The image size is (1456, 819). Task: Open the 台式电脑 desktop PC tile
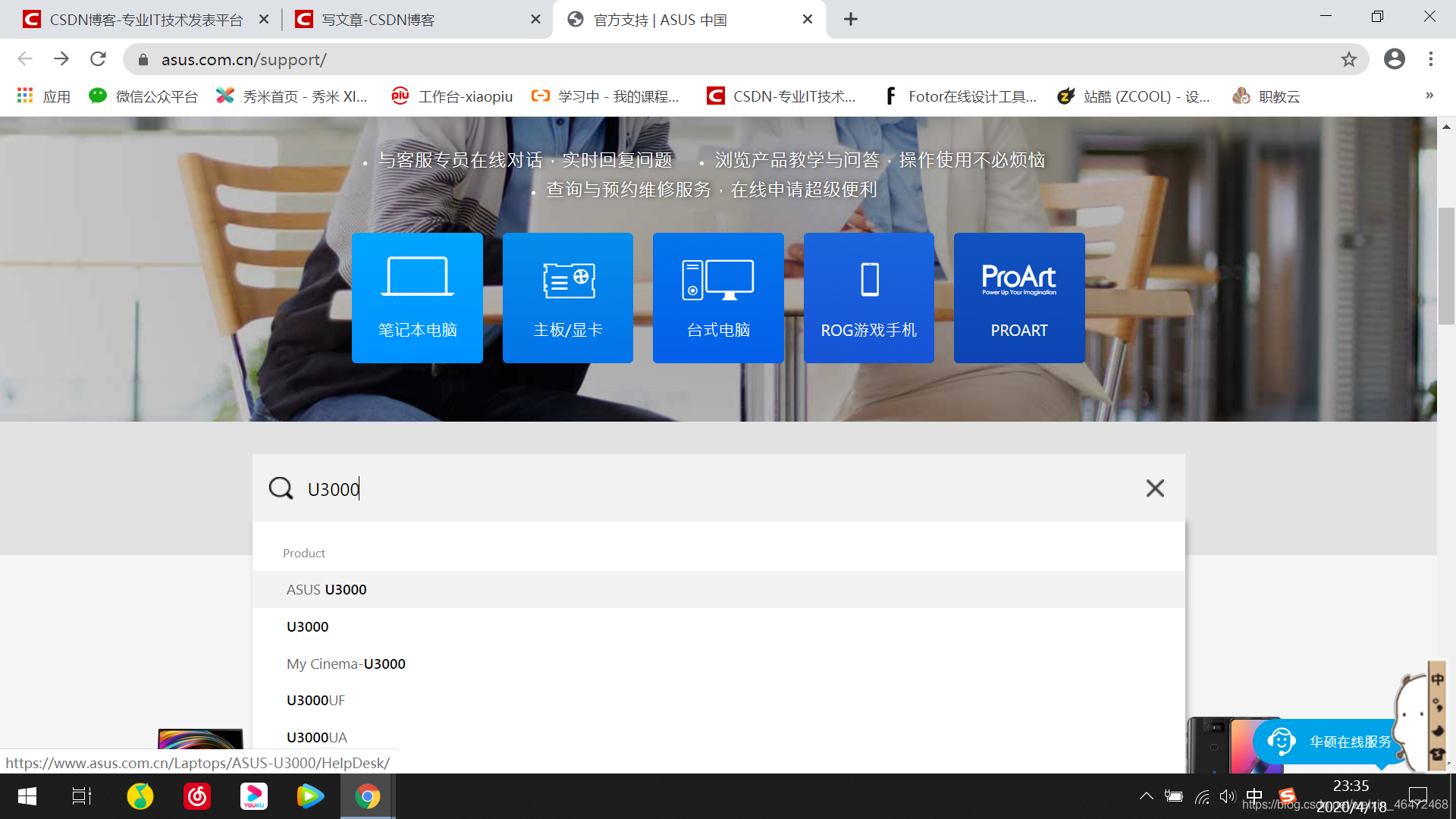[717, 298]
